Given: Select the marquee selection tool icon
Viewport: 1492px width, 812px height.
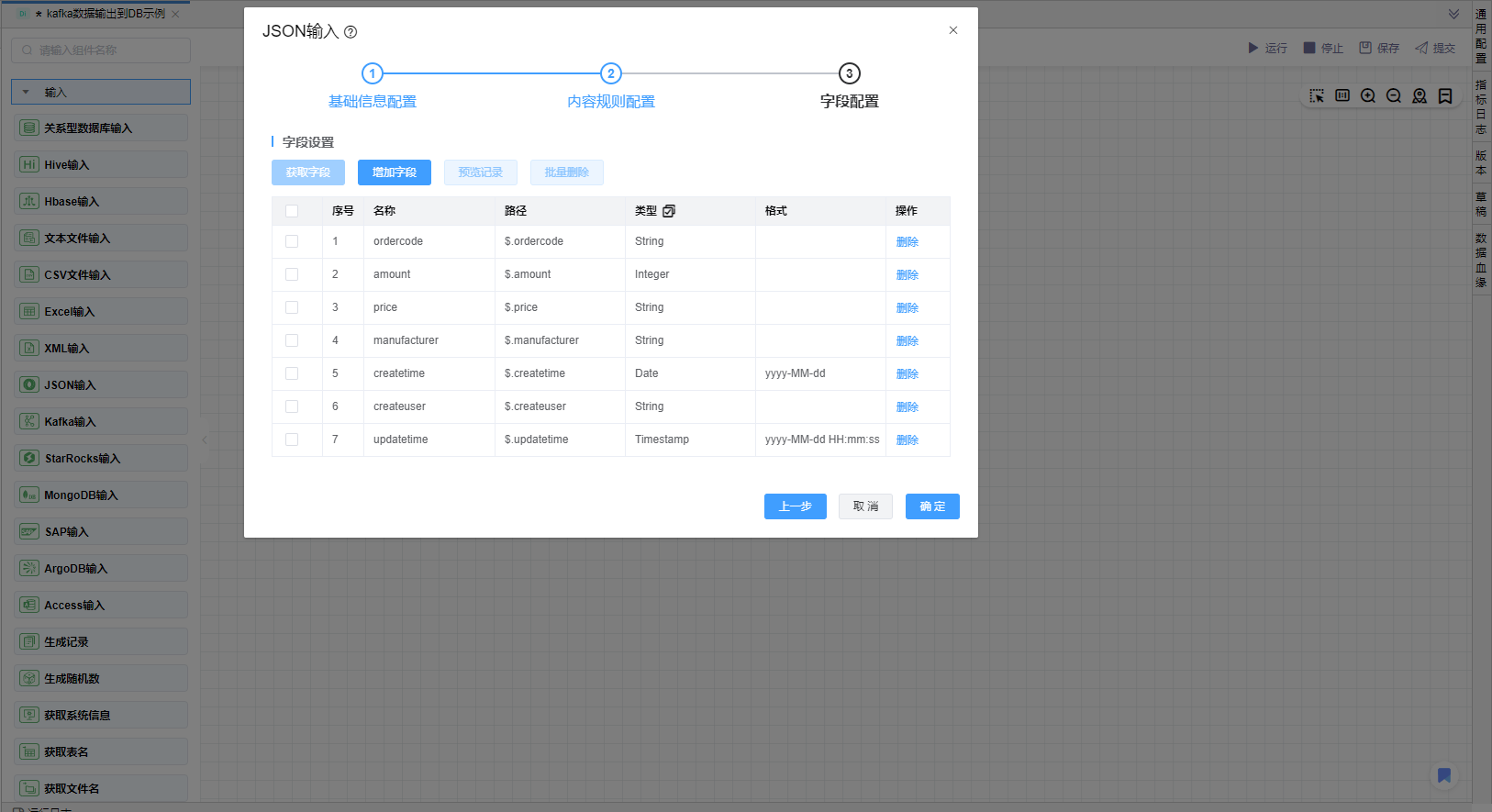Looking at the screenshot, I should point(1317,96).
